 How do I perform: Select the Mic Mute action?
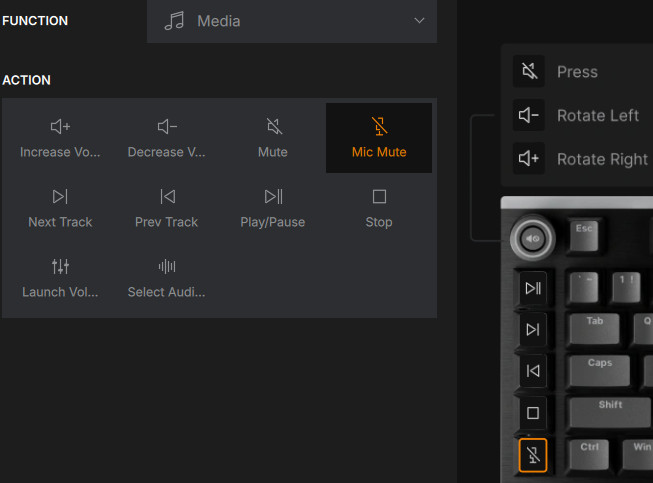[x=379, y=138]
